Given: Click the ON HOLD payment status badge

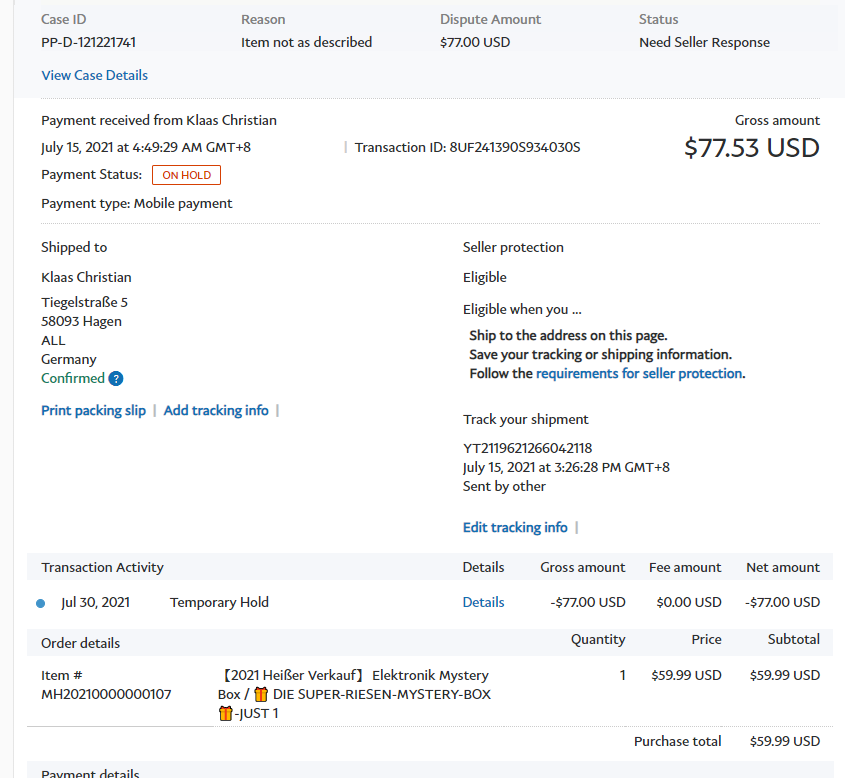Looking at the screenshot, I should point(186,175).
